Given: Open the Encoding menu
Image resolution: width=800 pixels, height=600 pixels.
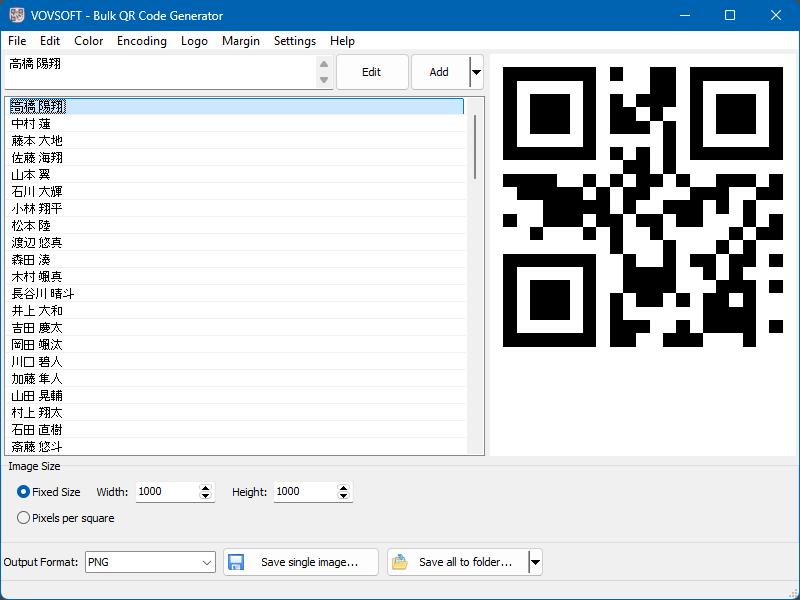Looking at the screenshot, I should tap(141, 41).
